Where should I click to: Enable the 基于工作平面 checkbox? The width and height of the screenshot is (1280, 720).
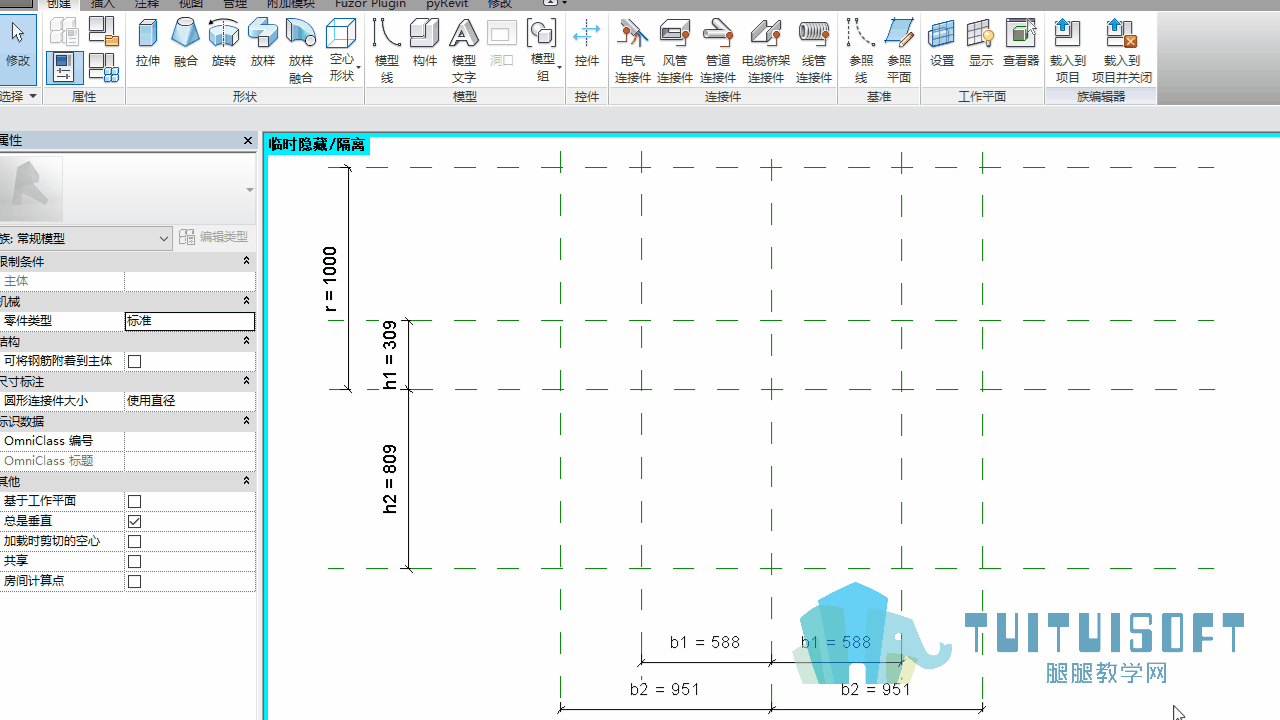(x=135, y=501)
